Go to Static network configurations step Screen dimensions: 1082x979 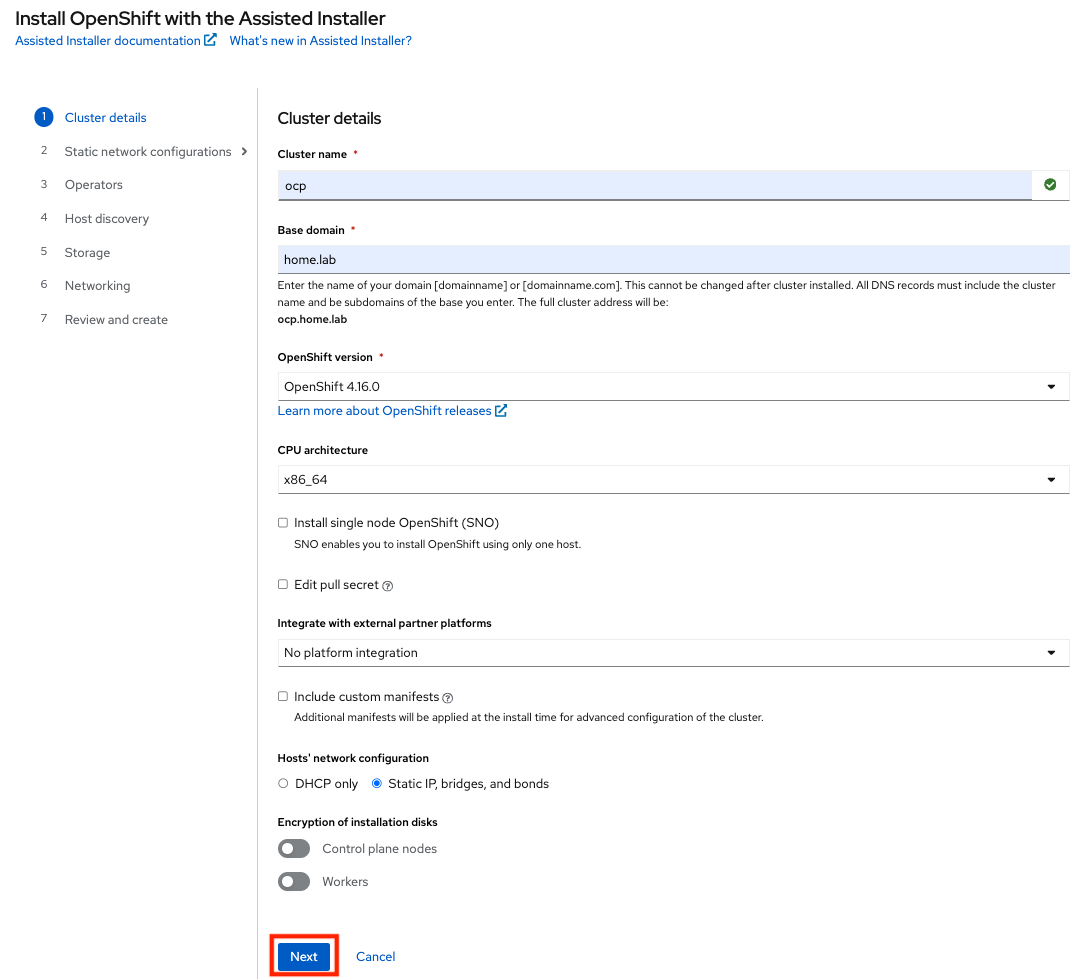click(x=148, y=151)
